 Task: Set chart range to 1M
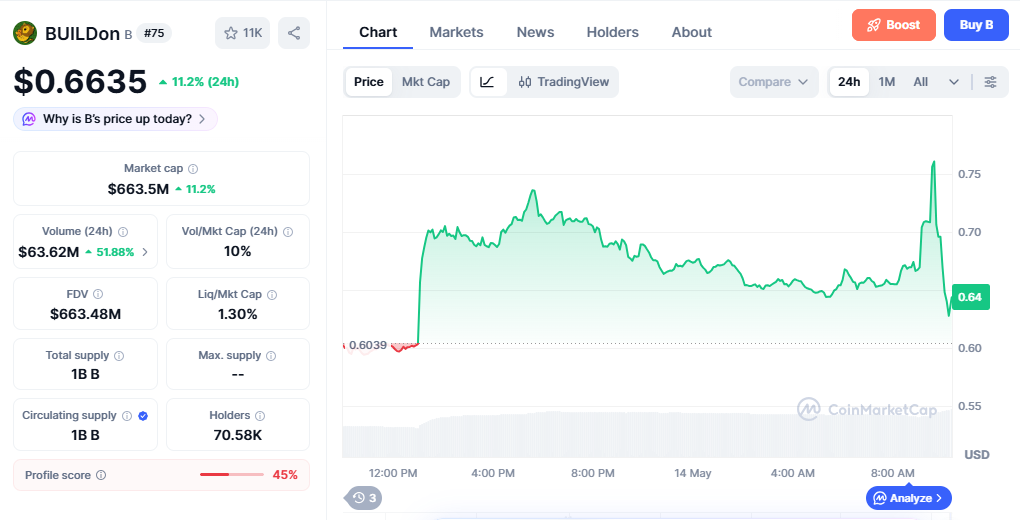[887, 82]
